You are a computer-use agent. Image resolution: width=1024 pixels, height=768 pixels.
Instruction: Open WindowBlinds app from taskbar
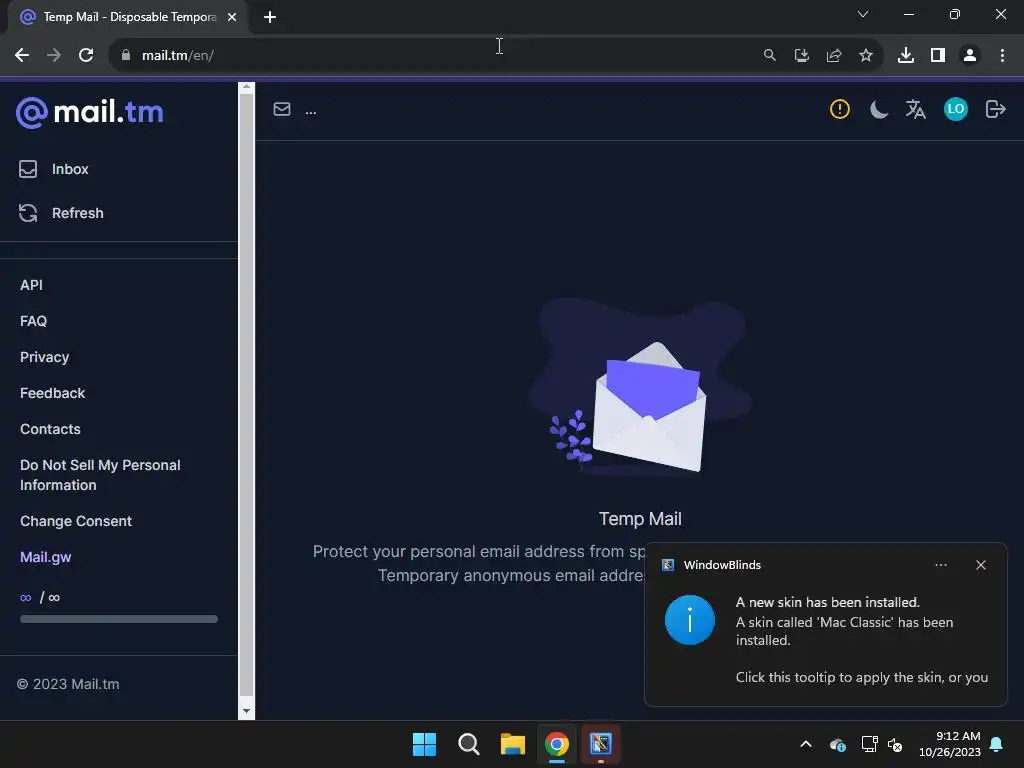(601, 744)
